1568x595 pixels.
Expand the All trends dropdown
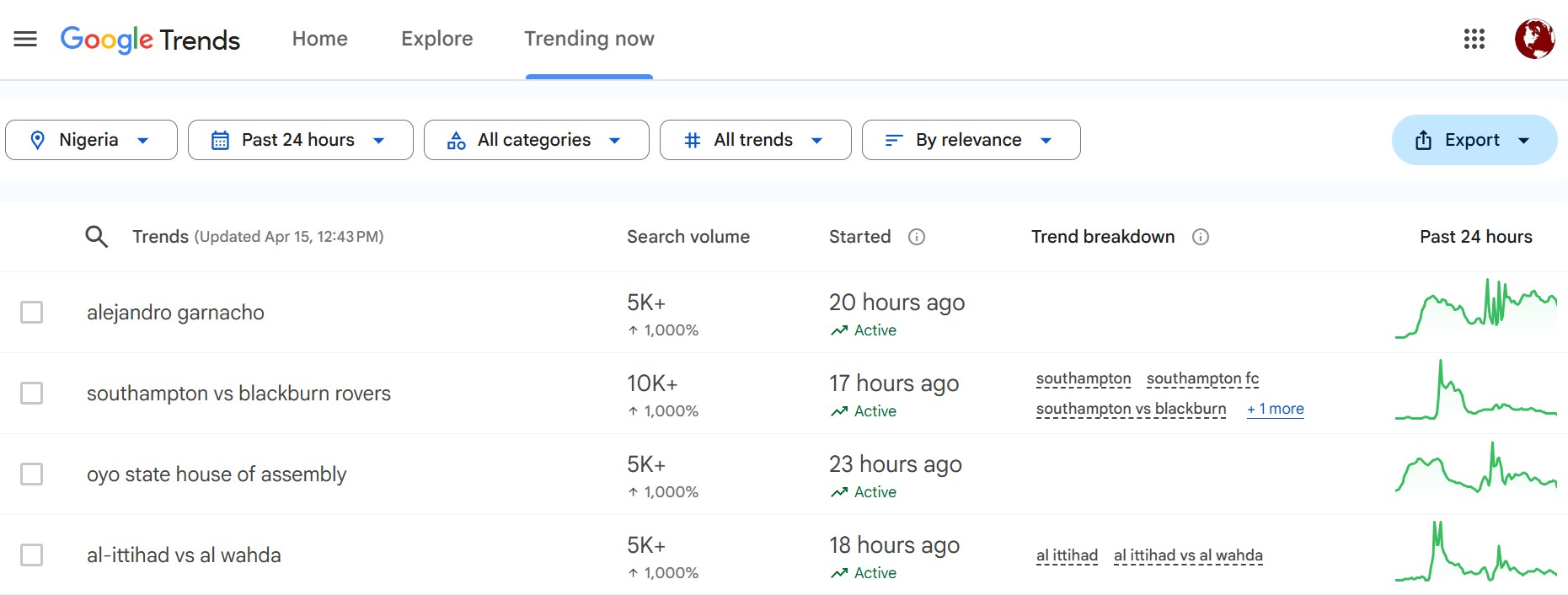pos(756,140)
